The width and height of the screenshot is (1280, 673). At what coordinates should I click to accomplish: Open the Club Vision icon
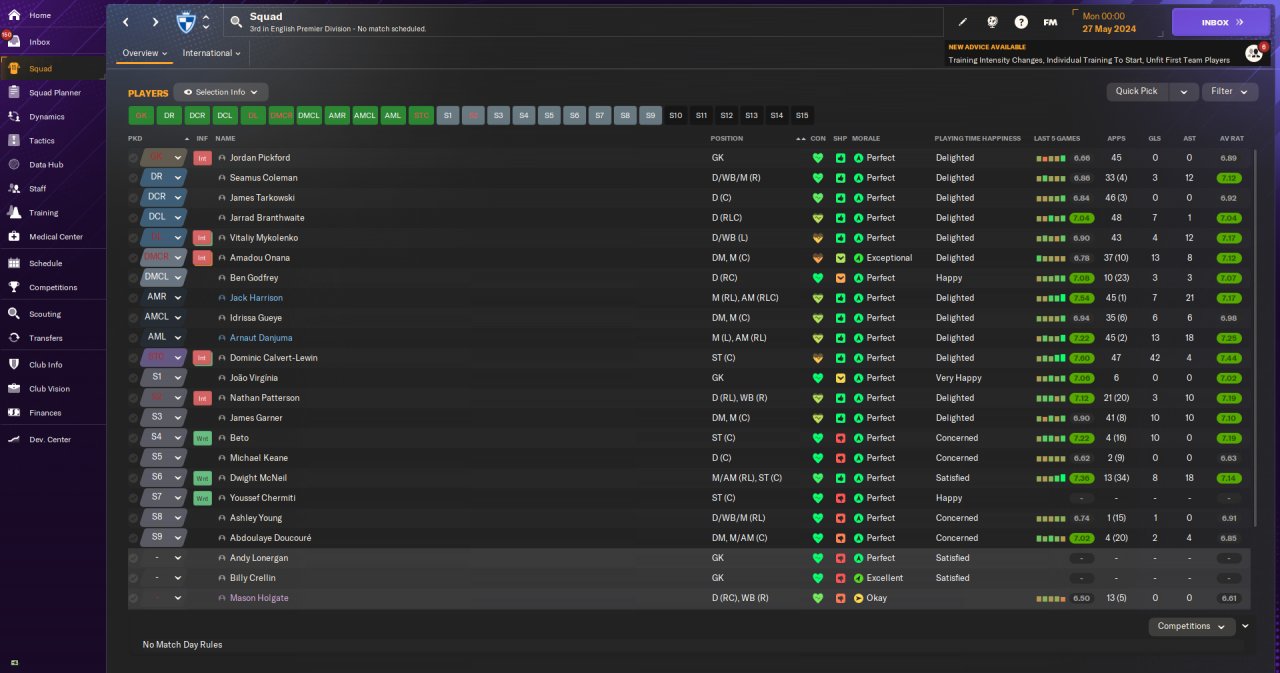(x=14, y=388)
